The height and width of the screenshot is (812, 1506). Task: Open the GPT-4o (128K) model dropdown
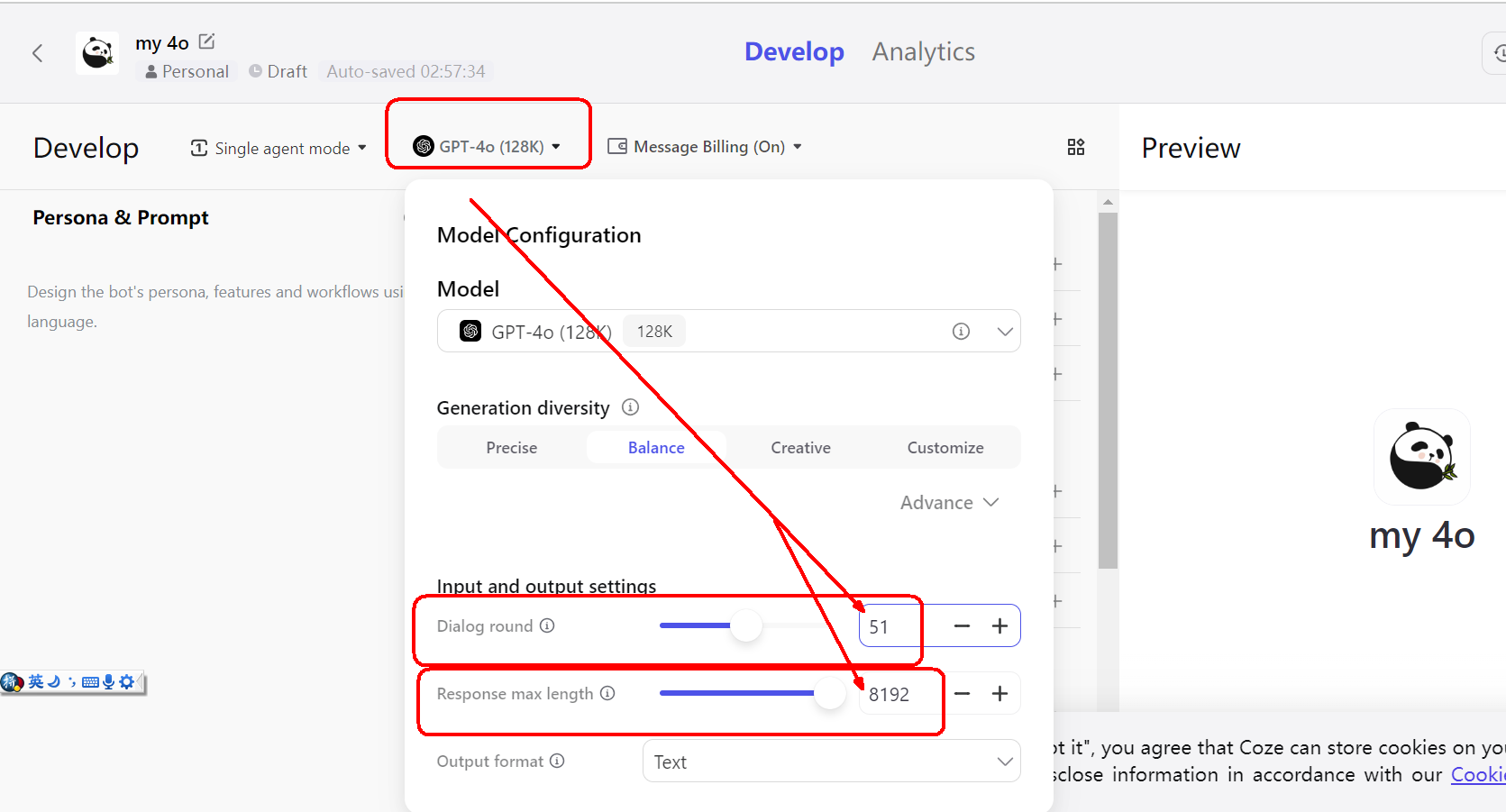pos(488,146)
